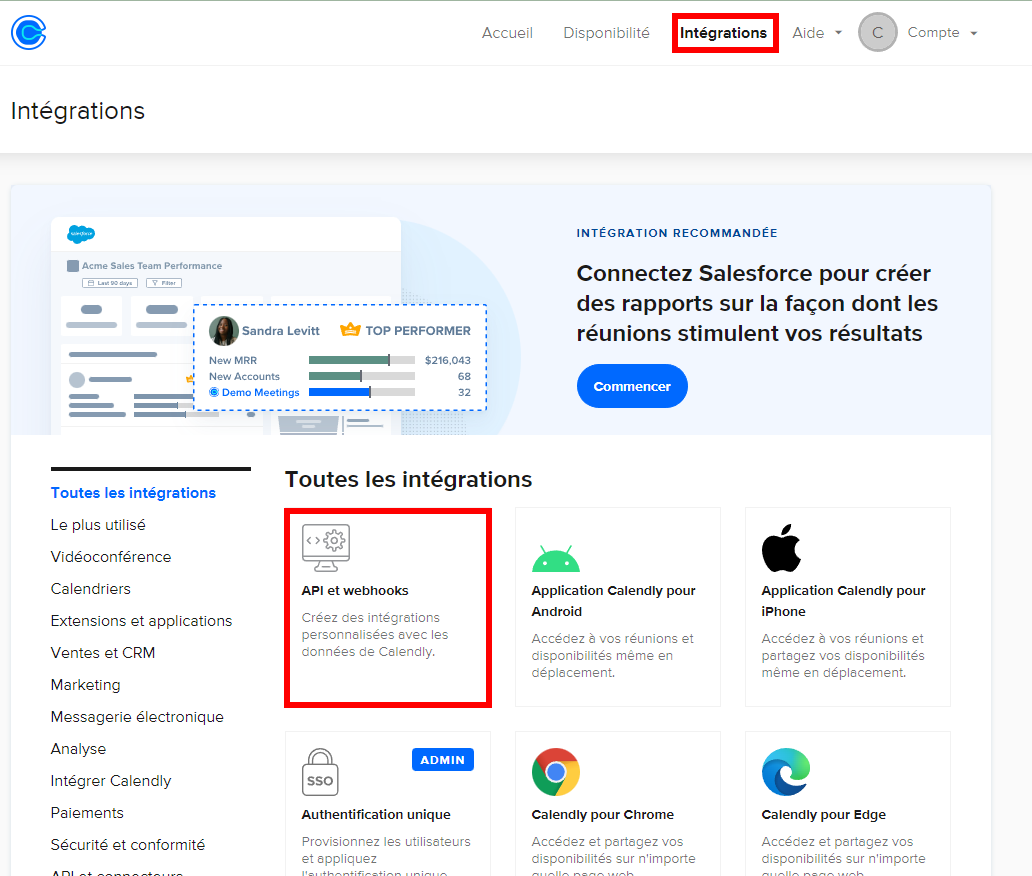The width and height of the screenshot is (1032, 876).
Task: Click the Chrome browser icon
Action: [555, 772]
